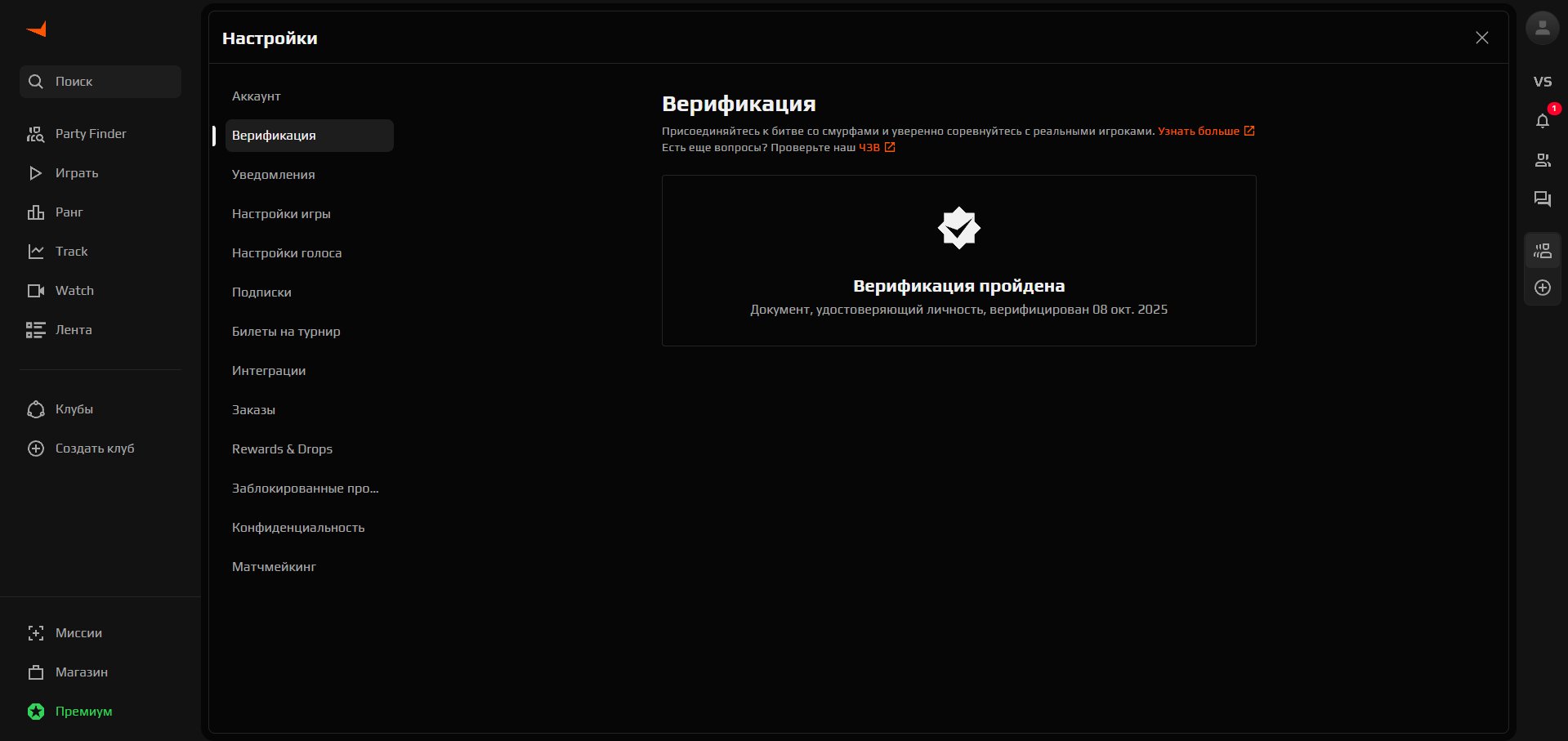Close the Настройки settings dialog
This screenshot has height=741, width=1568.
coord(1481,38)
